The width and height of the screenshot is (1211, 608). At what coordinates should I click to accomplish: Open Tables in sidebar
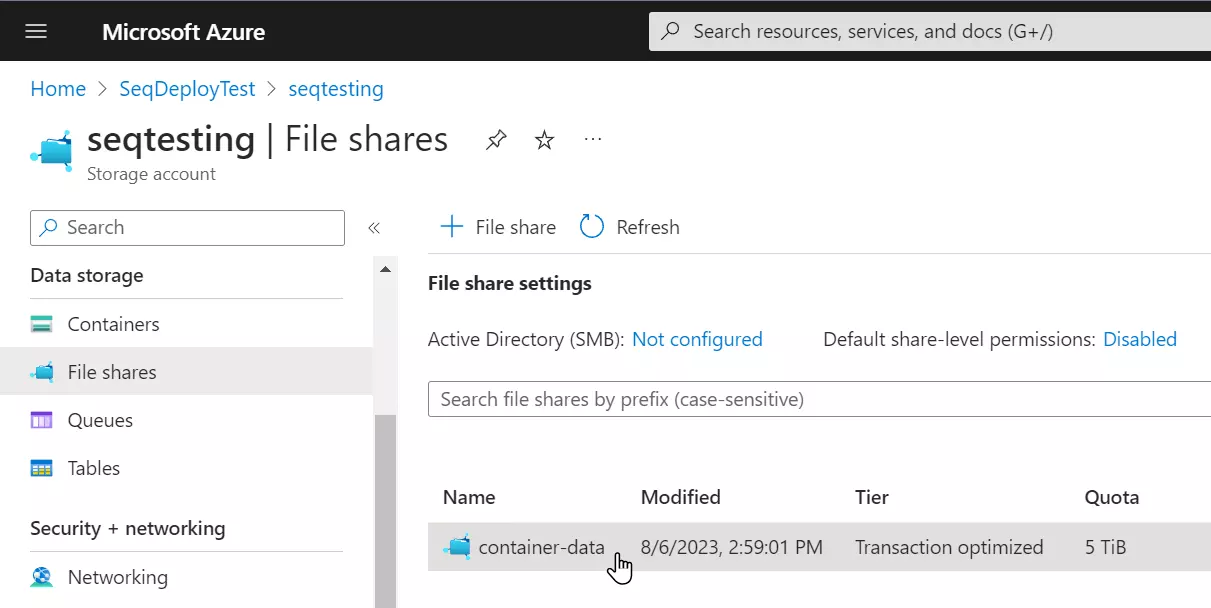(x=94, y=468)
